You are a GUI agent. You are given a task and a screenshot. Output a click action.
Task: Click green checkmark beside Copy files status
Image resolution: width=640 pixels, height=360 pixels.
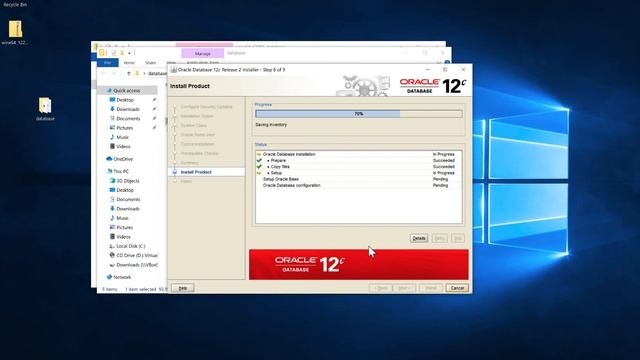(x=259, y=167)
